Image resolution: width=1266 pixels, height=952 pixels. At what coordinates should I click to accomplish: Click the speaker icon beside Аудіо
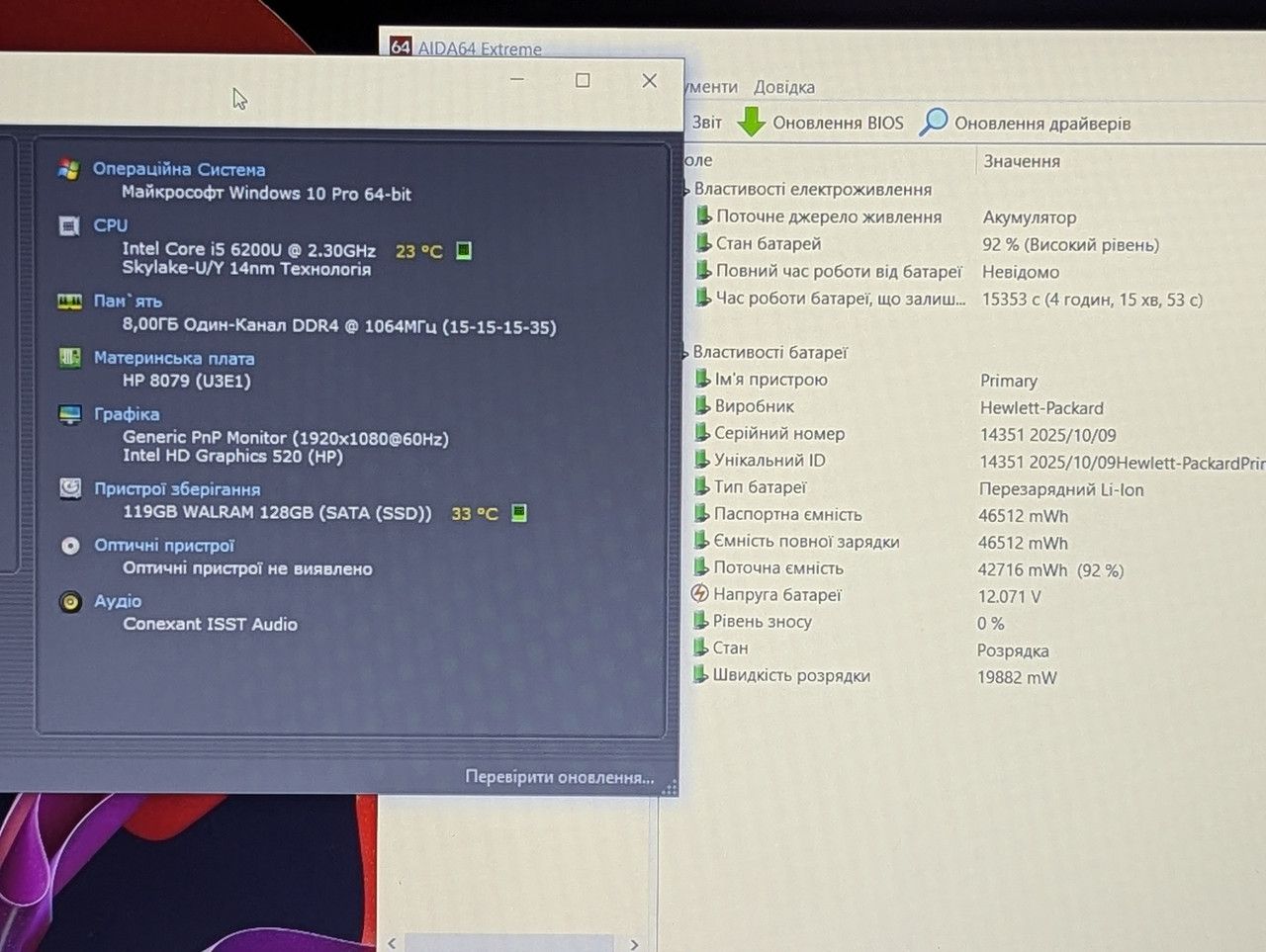(x=70, y=601)
